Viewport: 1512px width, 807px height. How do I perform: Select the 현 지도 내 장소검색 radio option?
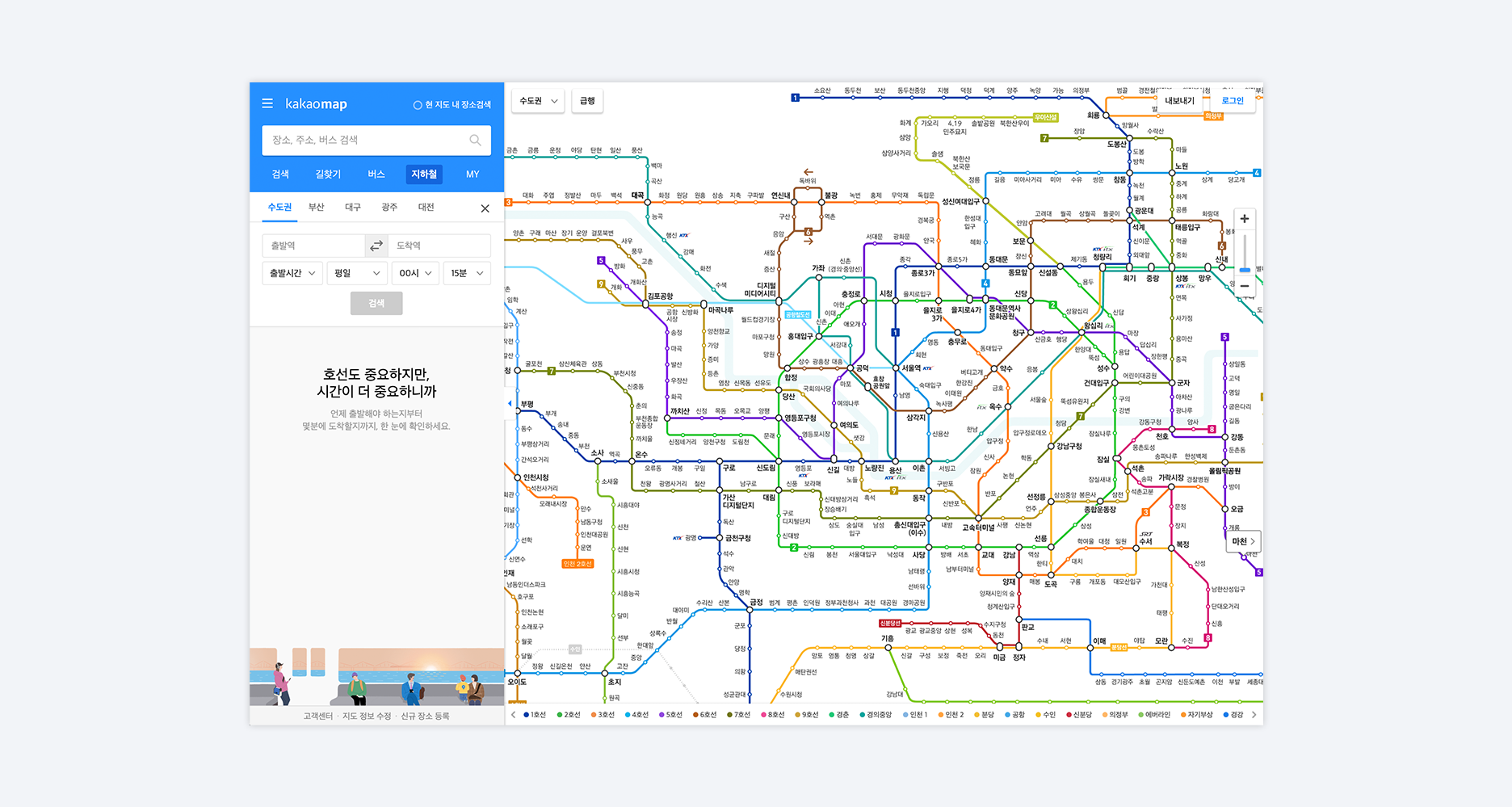click(x=452, y=105)
